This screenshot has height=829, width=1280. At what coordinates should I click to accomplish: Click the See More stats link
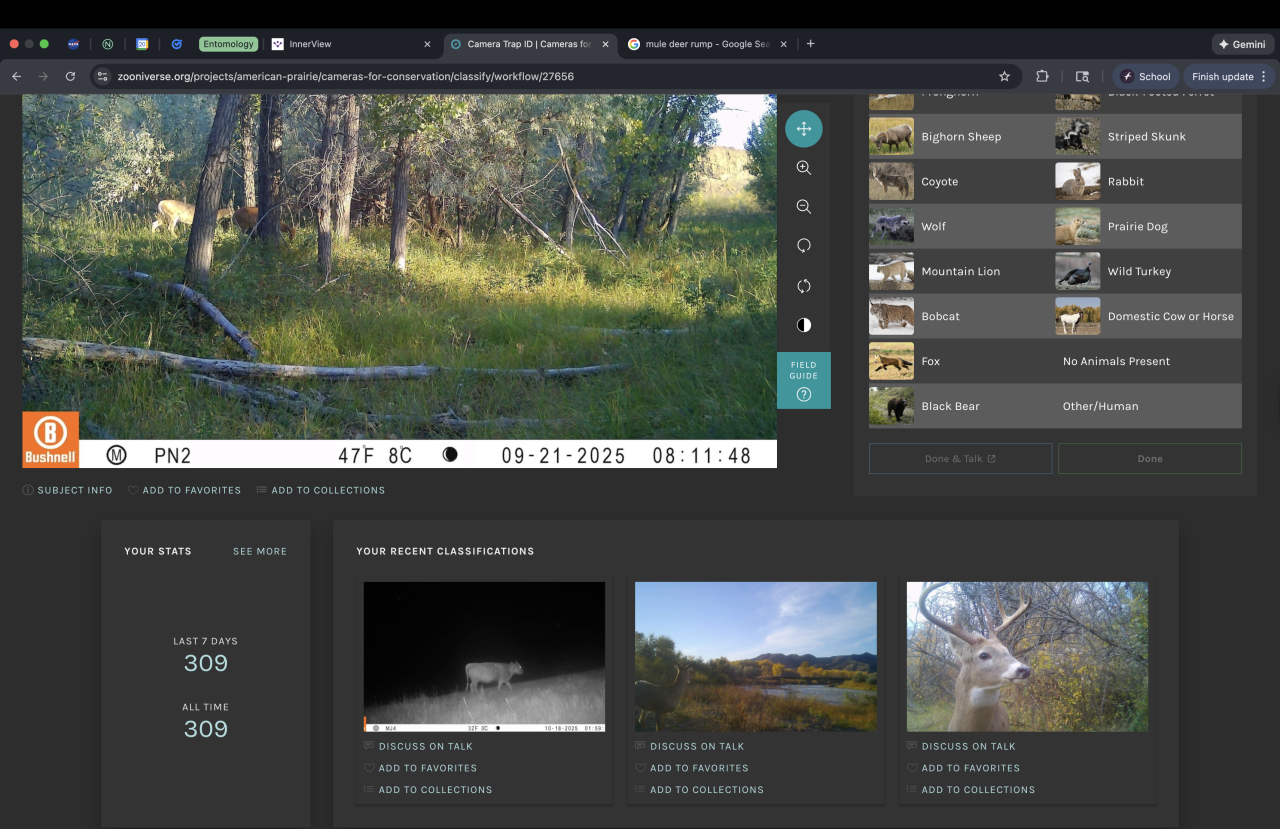(x=259, y=551)
